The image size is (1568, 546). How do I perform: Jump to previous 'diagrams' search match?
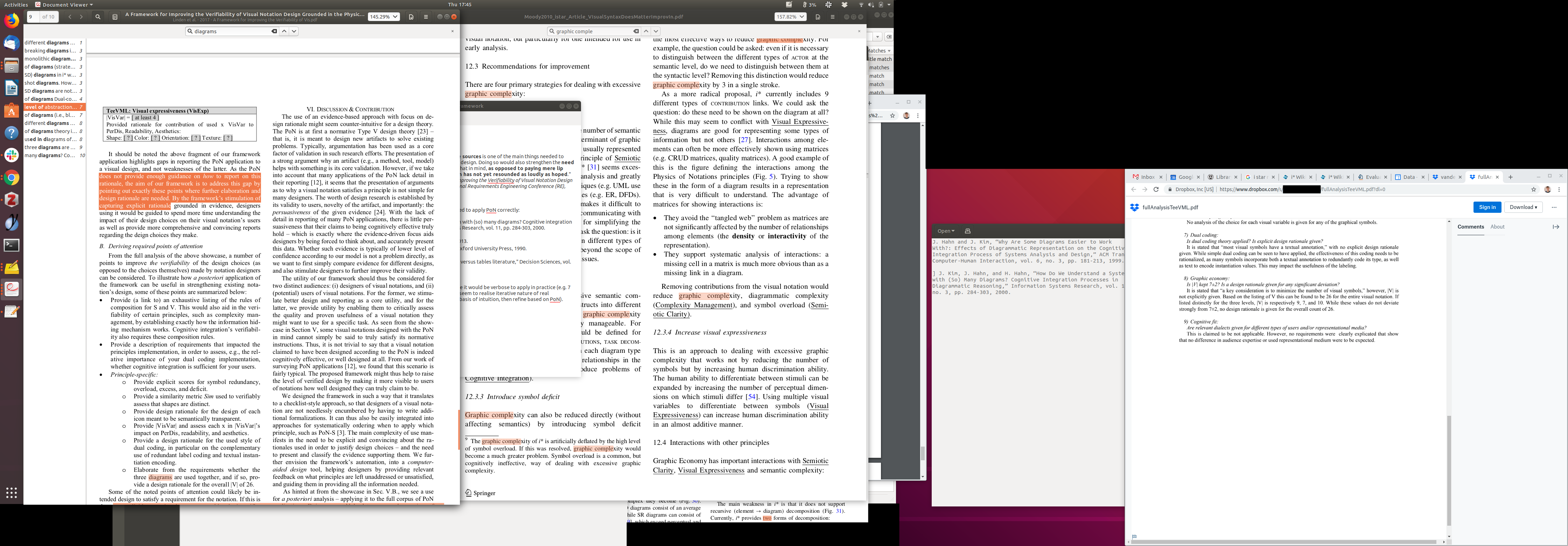[x=283, y=31]
